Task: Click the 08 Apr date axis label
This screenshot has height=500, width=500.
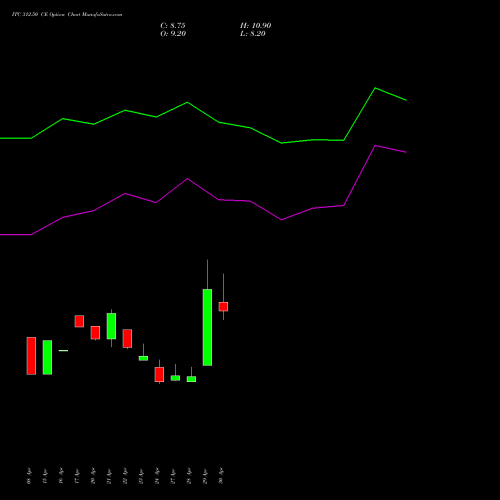Action: point(29,476)
